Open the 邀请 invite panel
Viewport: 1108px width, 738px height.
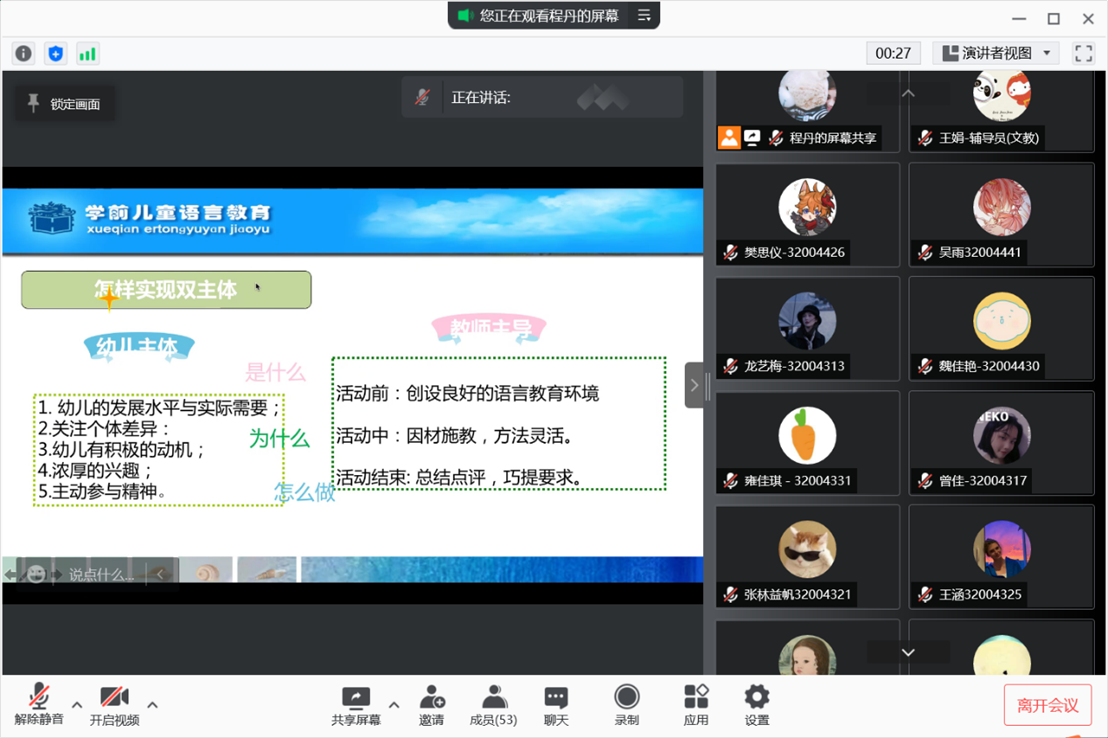point(432,704)
